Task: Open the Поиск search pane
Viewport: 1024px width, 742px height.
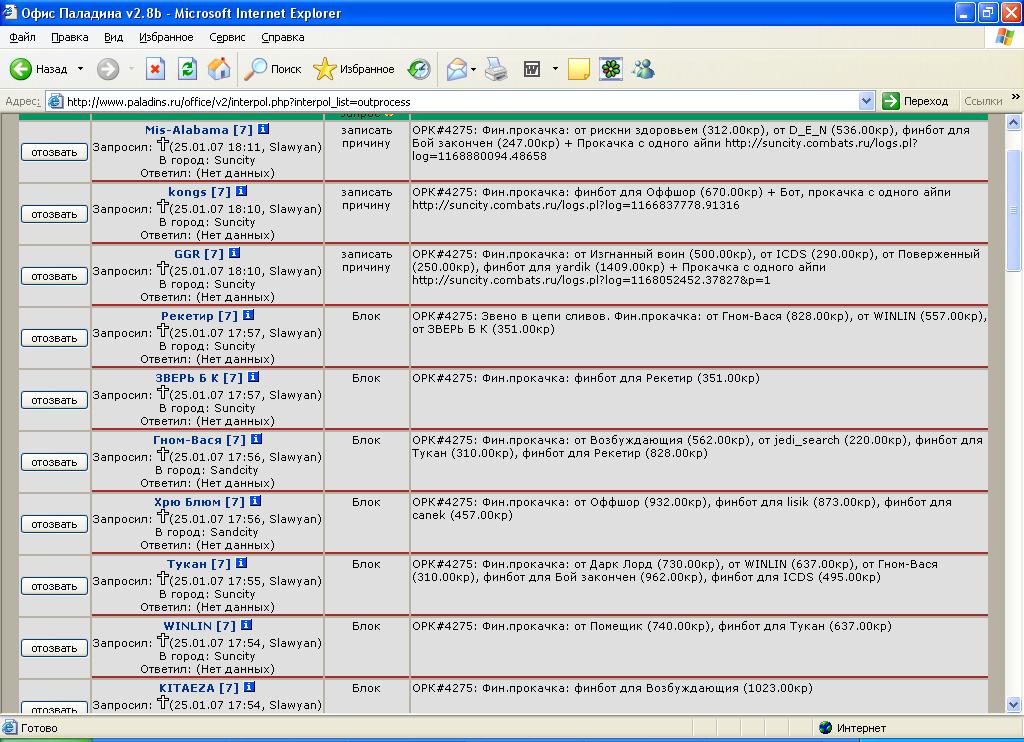Action: (x=273, y=69)
